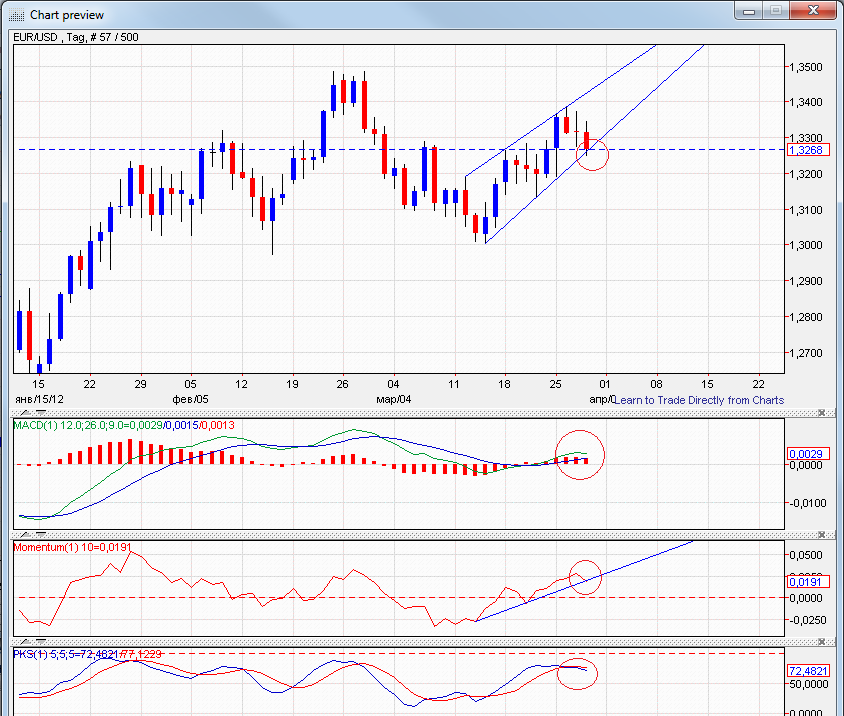Viewport: 844px width, 716px height.
Task: Click the 25 date axis label
Action: (555, 384)
